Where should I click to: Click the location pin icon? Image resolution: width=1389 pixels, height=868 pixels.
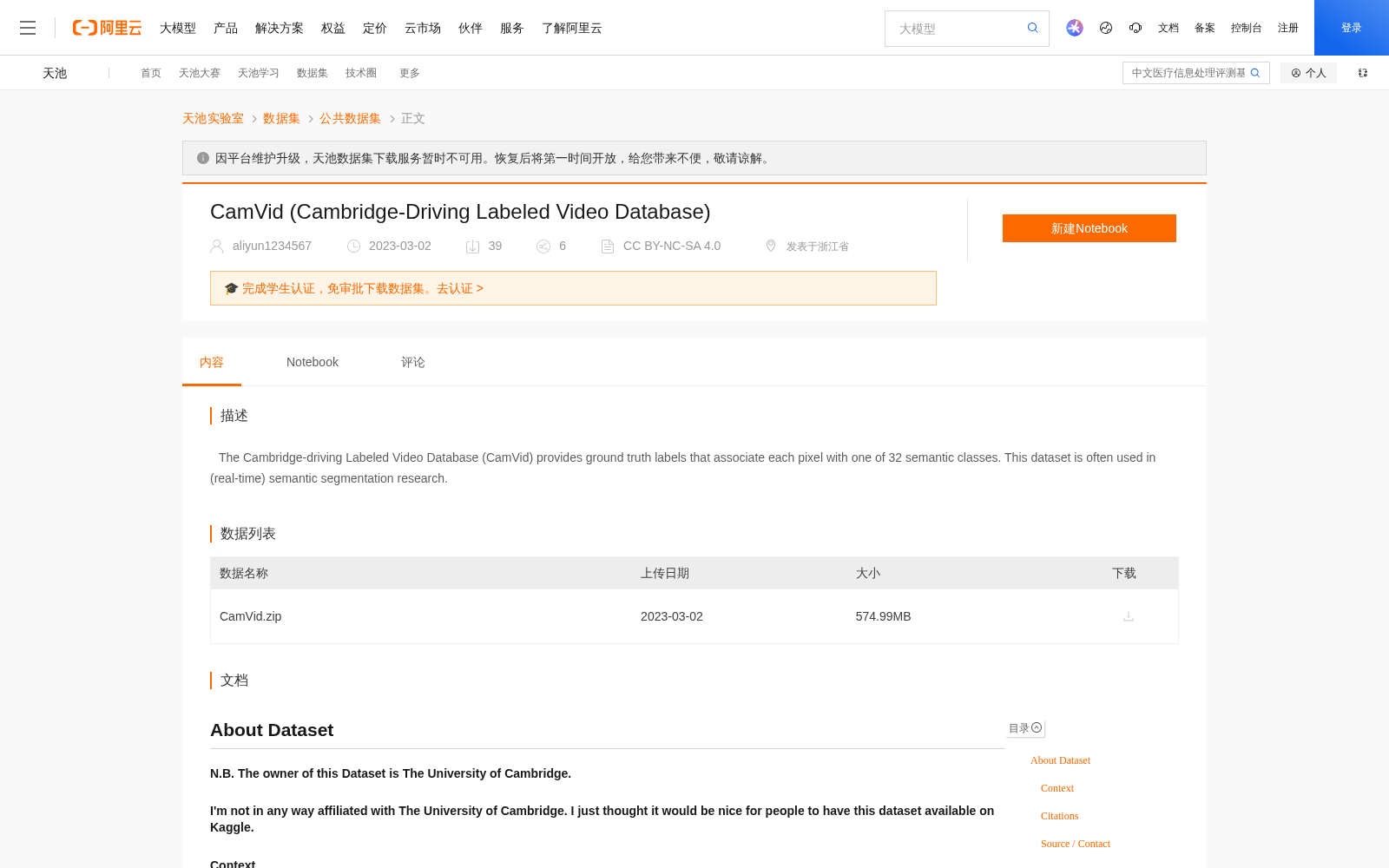click(771, 246)
